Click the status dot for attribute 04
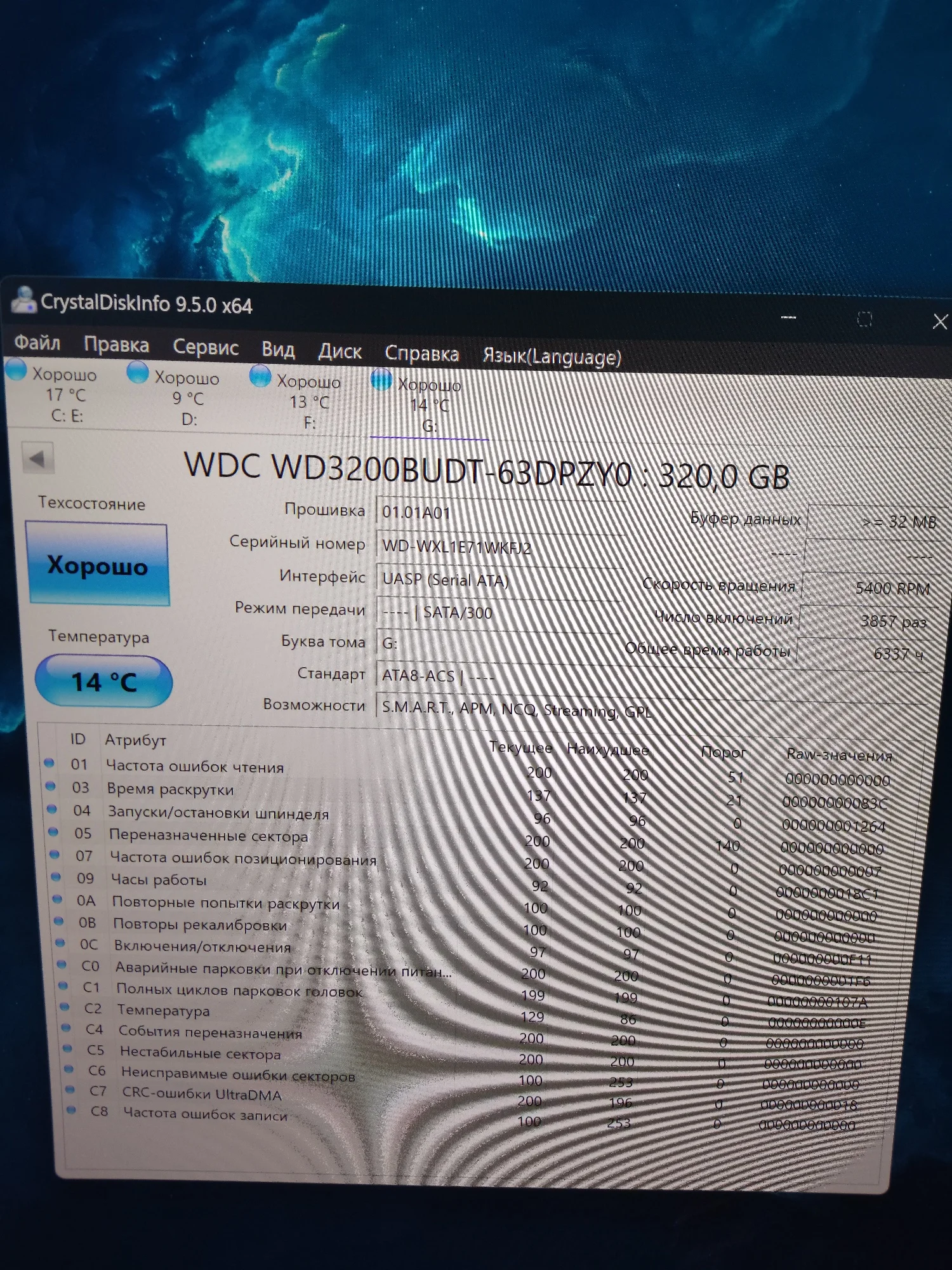The image size is (952, 1270). [x=52, y=809]
